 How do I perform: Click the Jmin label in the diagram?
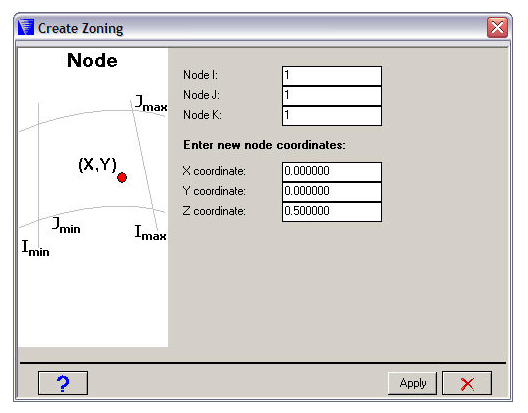click(x=66, y=225)
